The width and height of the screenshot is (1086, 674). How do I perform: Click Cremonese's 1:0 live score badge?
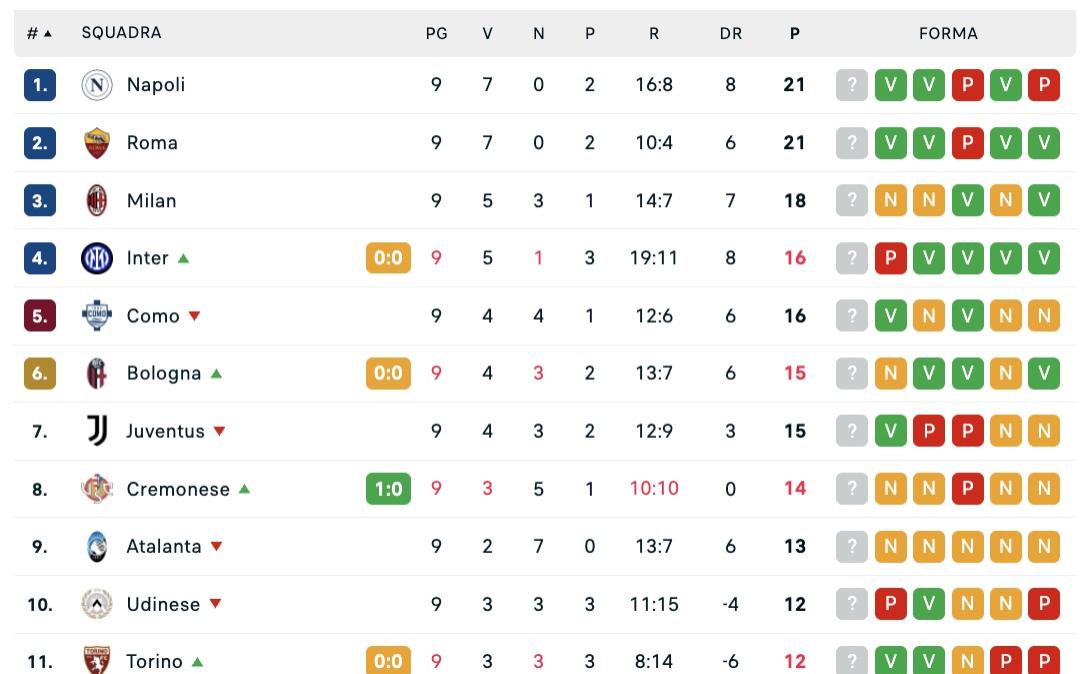point(388,489)
